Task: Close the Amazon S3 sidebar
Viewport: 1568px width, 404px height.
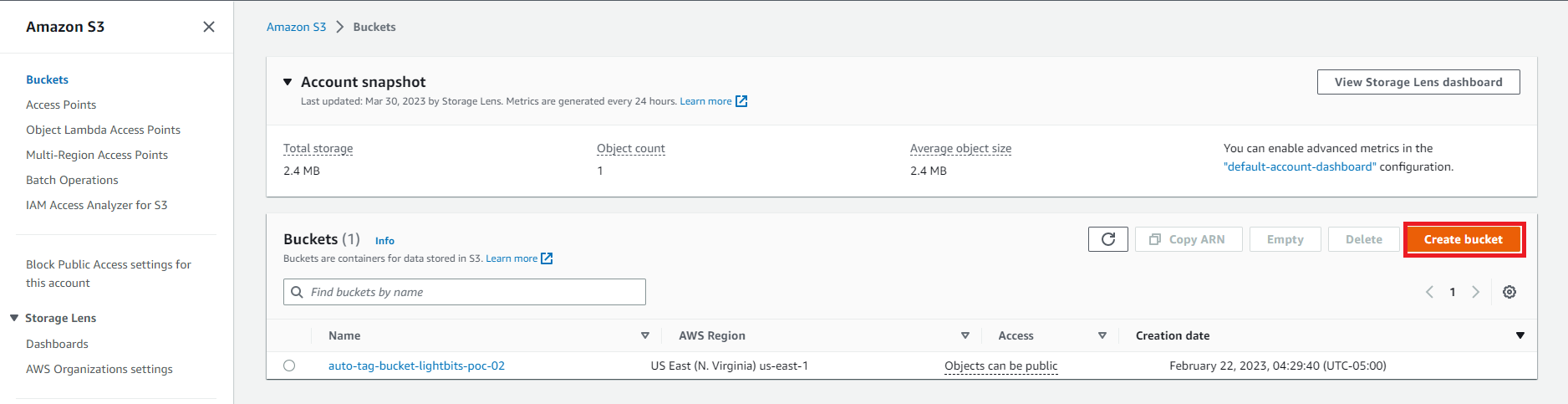Action: [209, 27]
